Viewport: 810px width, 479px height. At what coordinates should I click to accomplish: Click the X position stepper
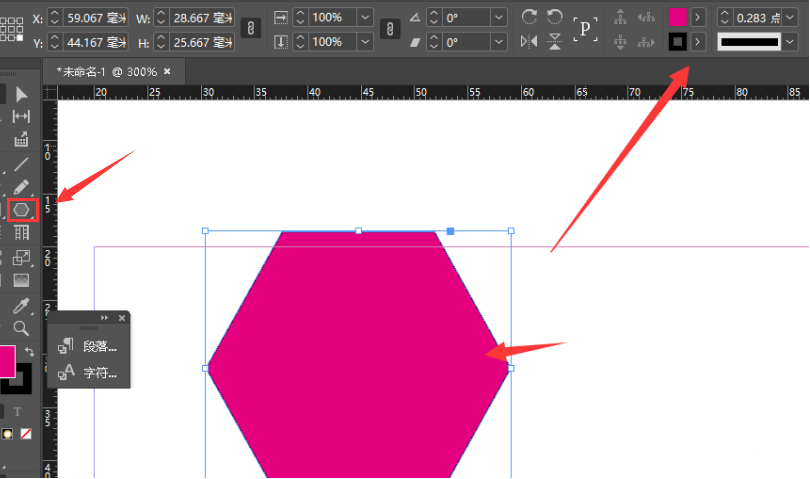(55, 18)
